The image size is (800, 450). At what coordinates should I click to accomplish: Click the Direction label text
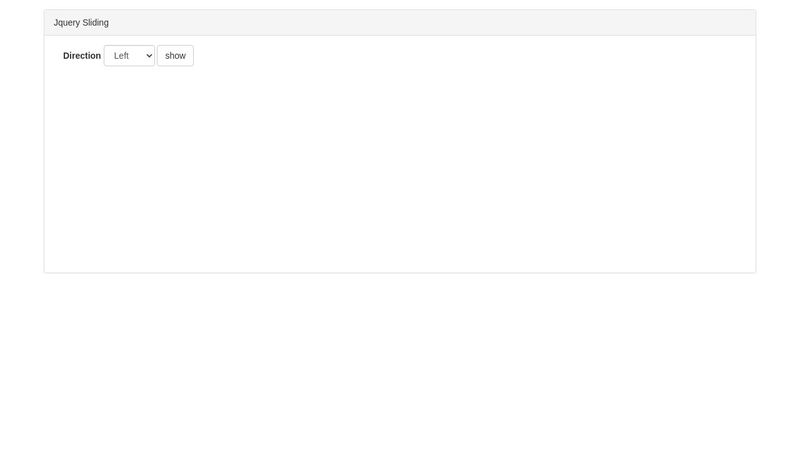pos(82,56)
